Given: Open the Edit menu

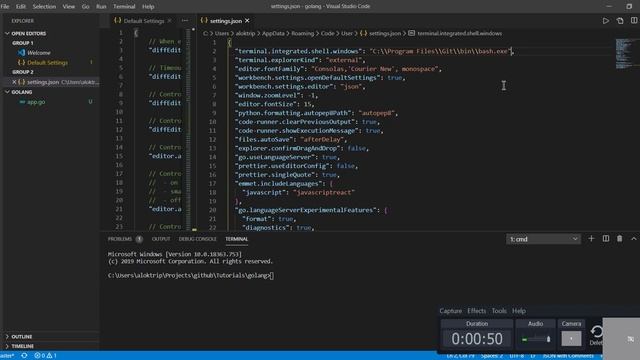Looking at the screenshot, I should click(20, 7).
